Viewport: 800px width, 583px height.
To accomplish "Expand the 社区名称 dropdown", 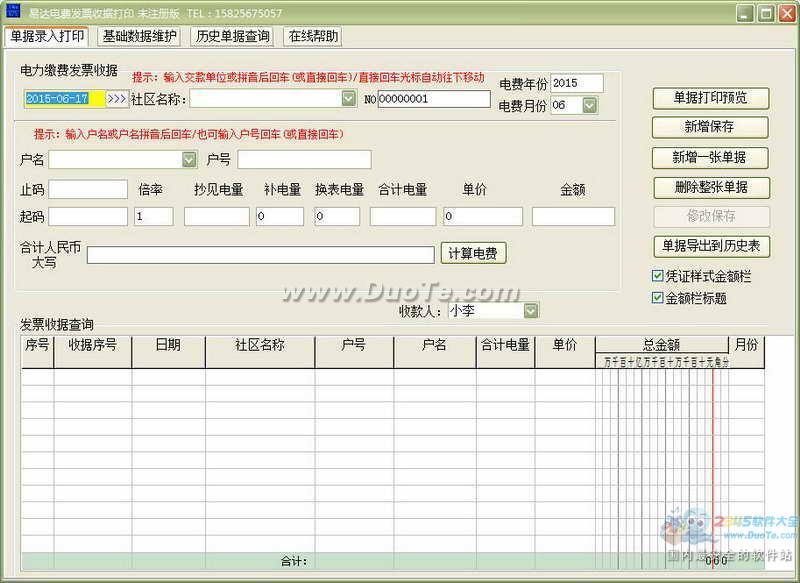I will click(x=348, y=98).
